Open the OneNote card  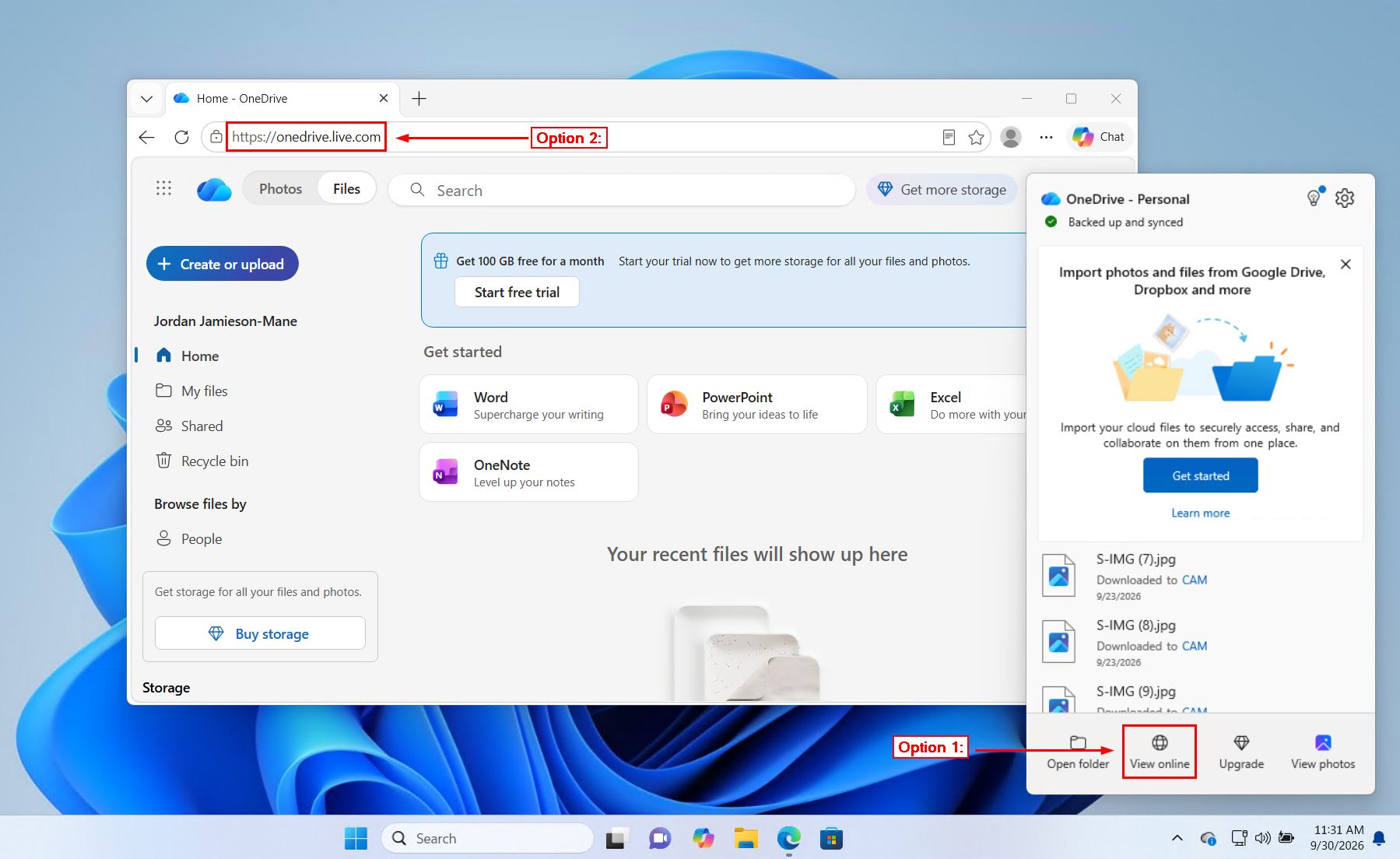click(528, 472)
